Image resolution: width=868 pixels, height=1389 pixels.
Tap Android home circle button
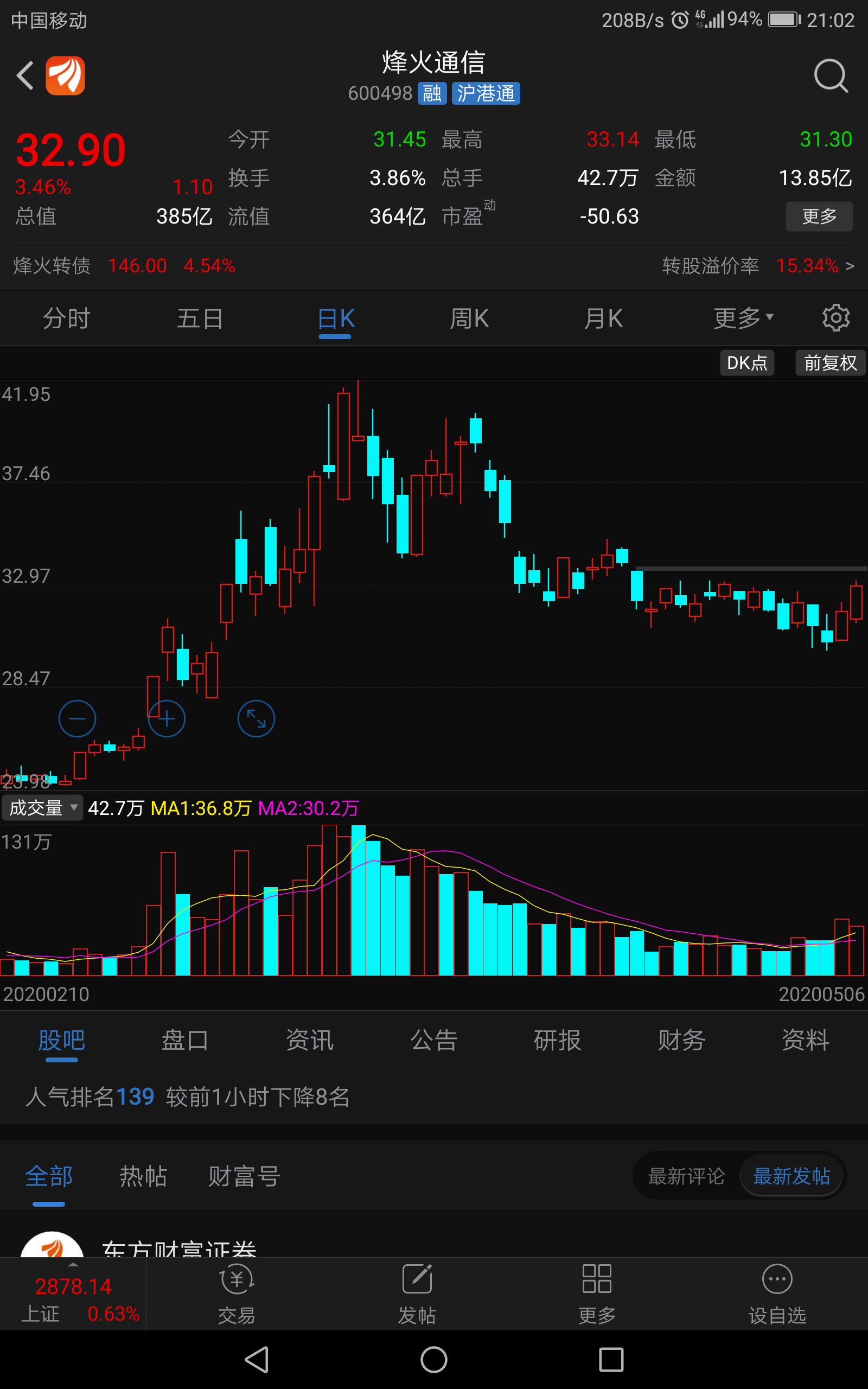tap(434, 1359)
